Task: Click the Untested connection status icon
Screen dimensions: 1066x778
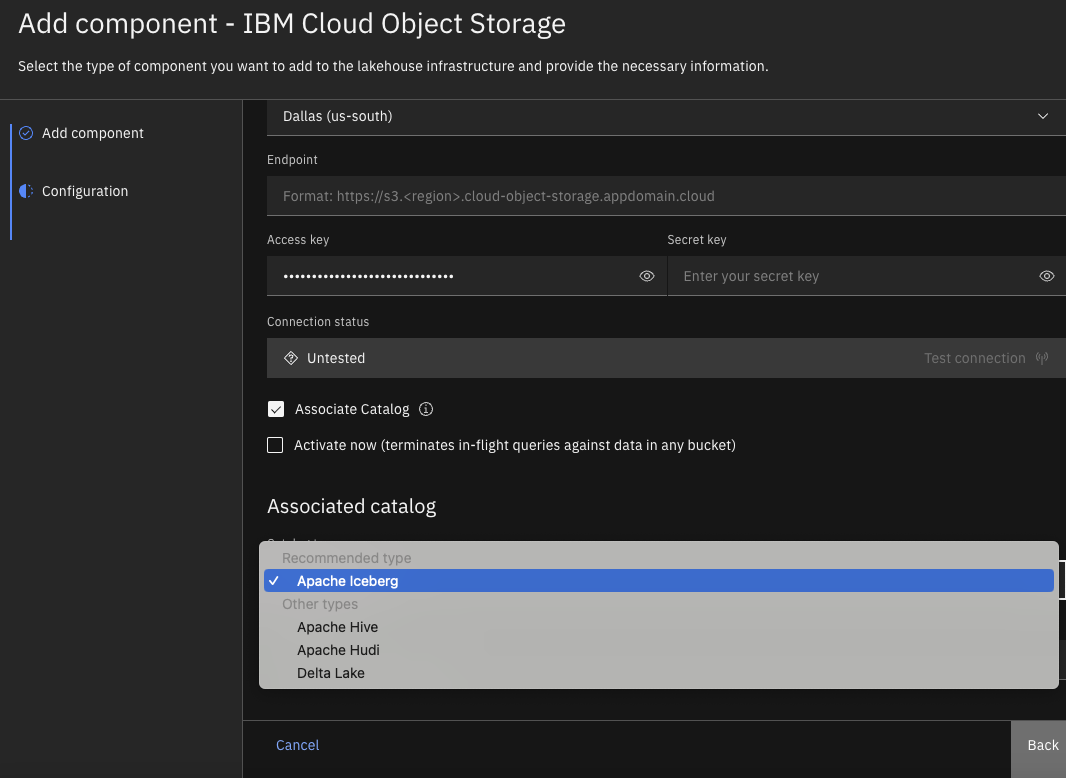Action: click(x=290, y=357)
